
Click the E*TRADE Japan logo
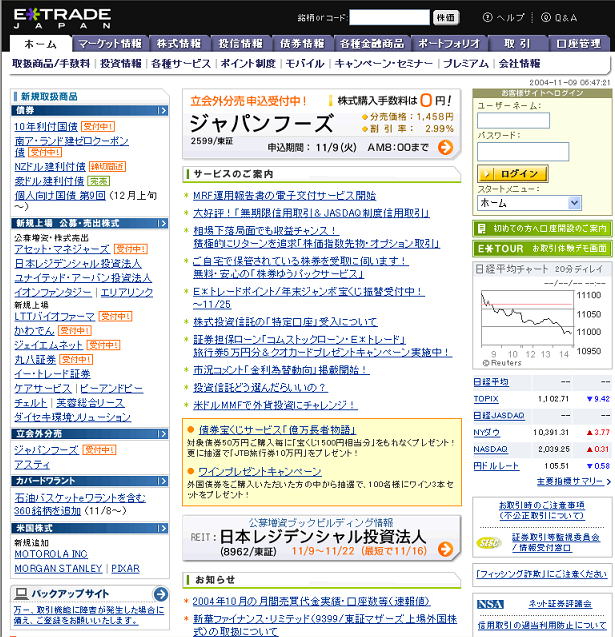pyautogui.click(x=62, y=18)
